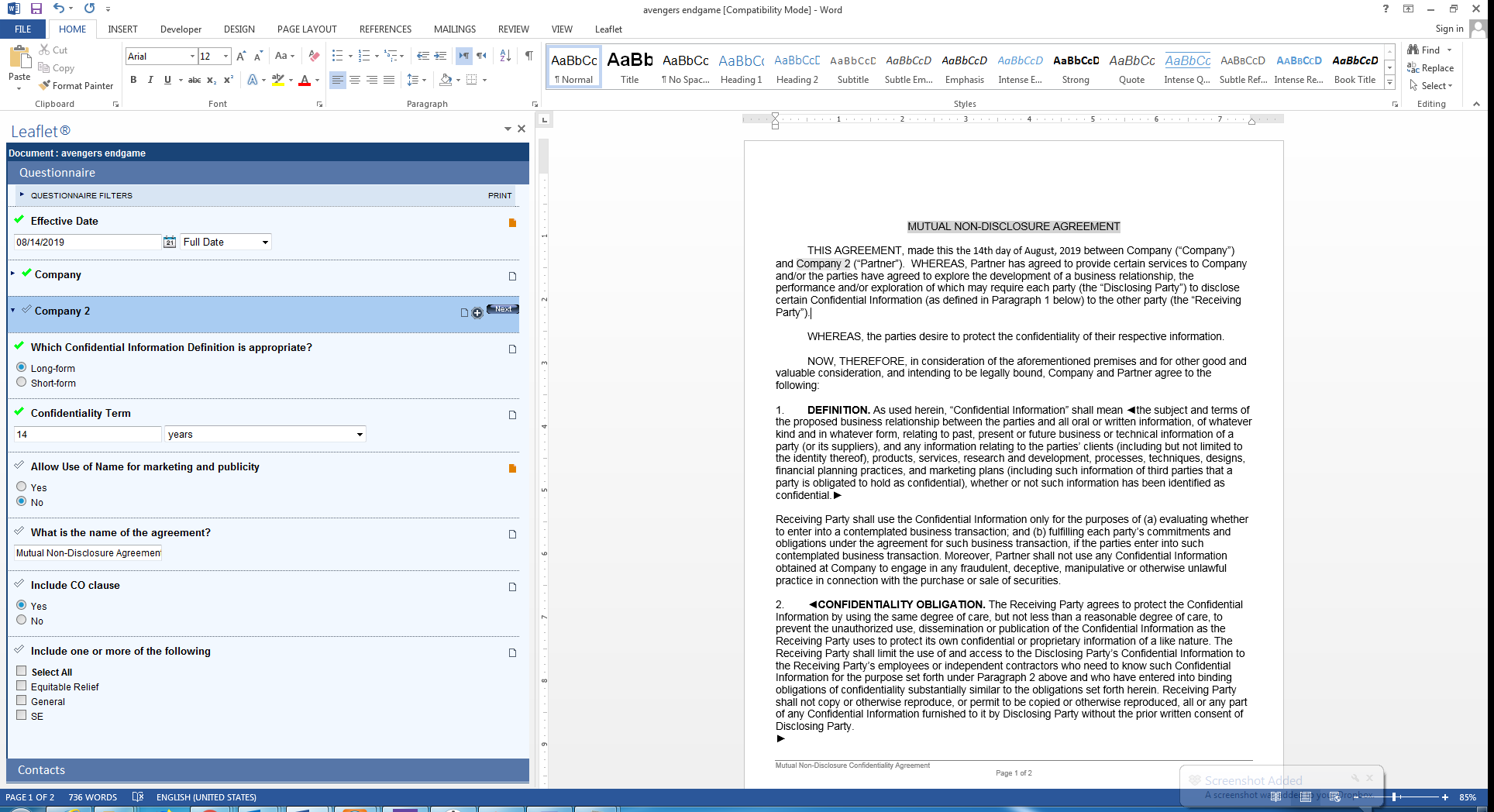Start a bulleted list
The width and height of the screenshot is (1494, 812).
[337, 56]
